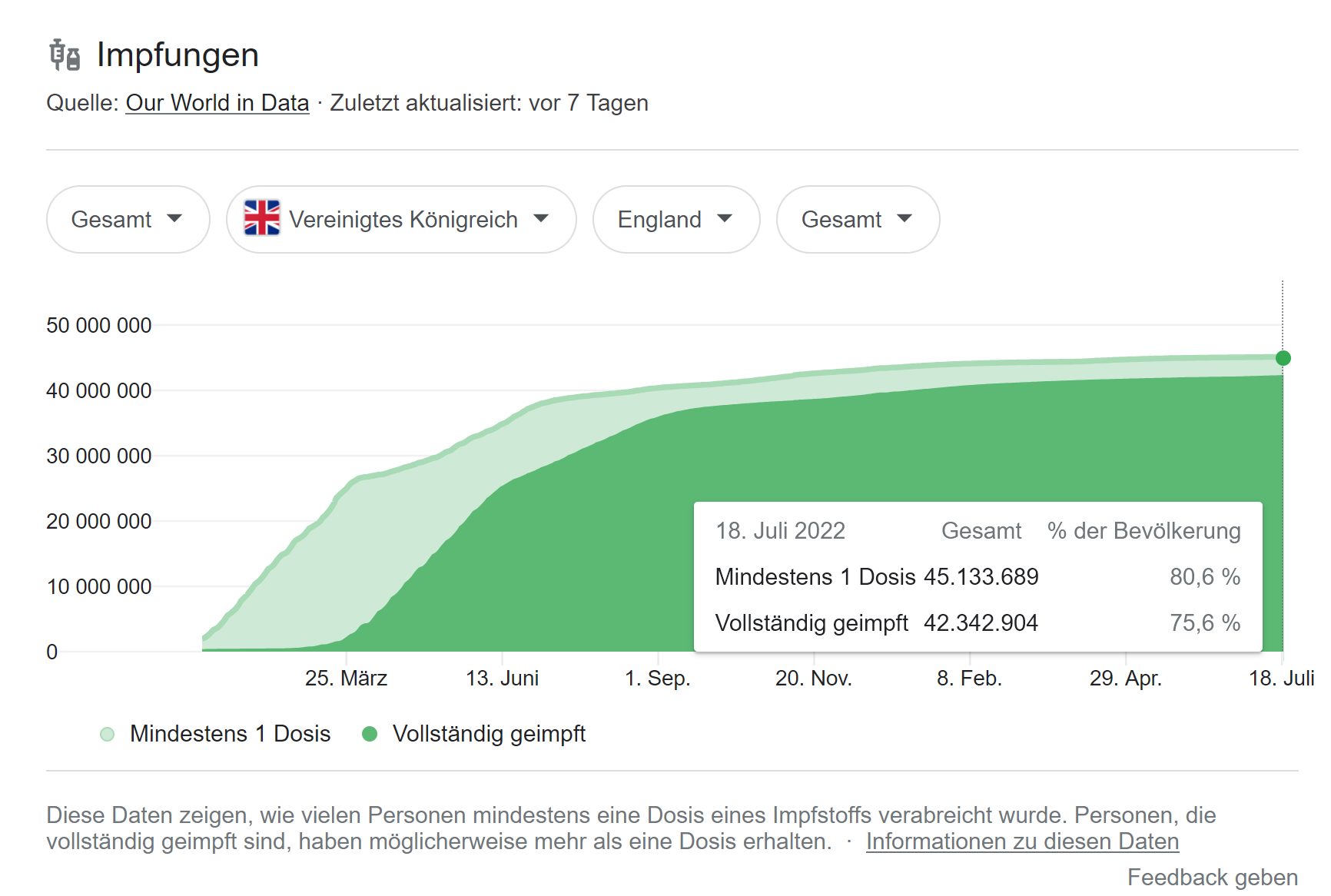Viewport: 1331px width, 896px height.
Task: Click the dark green legend dot
Action: click(370, 735)
